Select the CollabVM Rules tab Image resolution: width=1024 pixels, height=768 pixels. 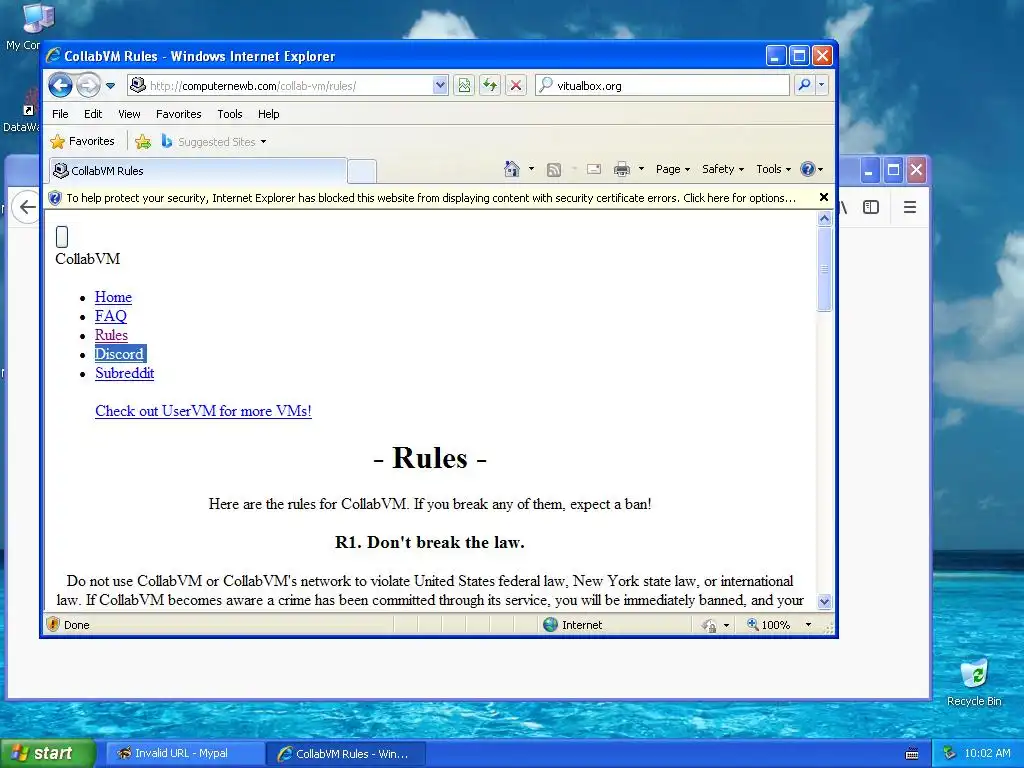198,170
